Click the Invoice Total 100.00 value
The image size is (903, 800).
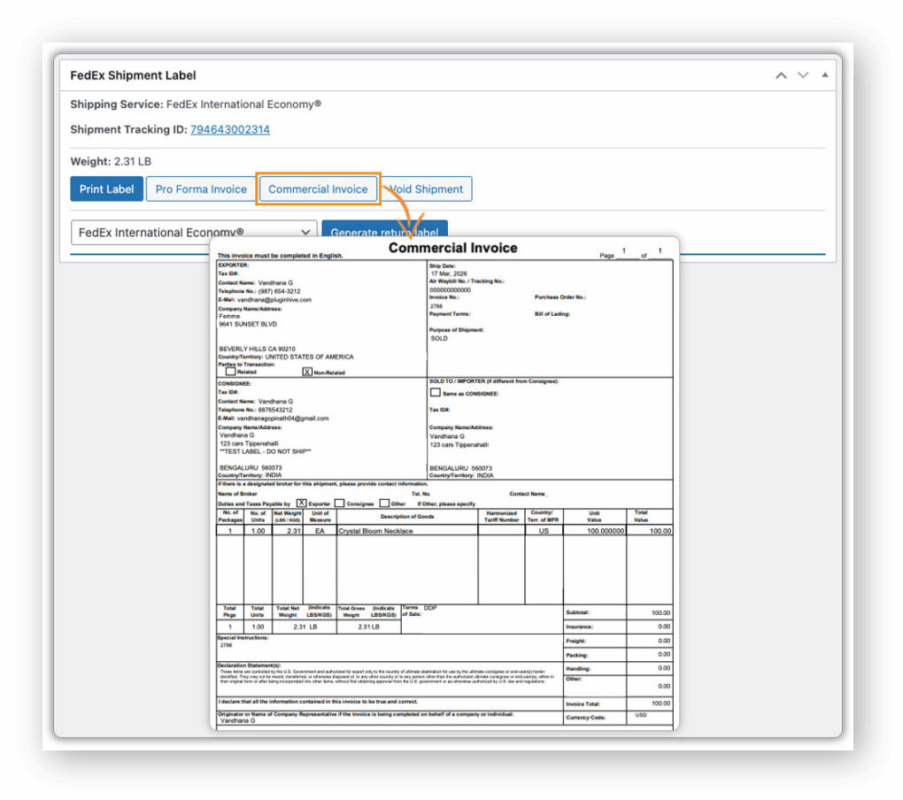click(x=661, y=703)
